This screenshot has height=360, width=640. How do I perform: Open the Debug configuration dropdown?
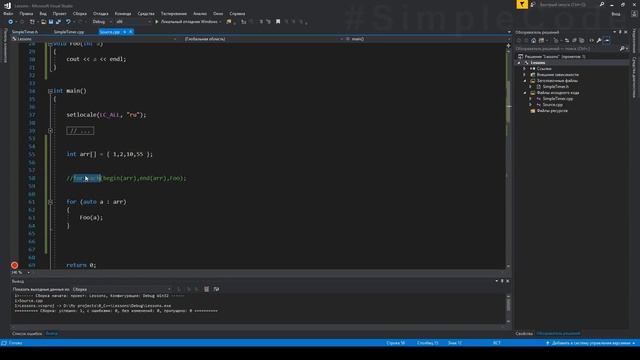click(102, 22)
